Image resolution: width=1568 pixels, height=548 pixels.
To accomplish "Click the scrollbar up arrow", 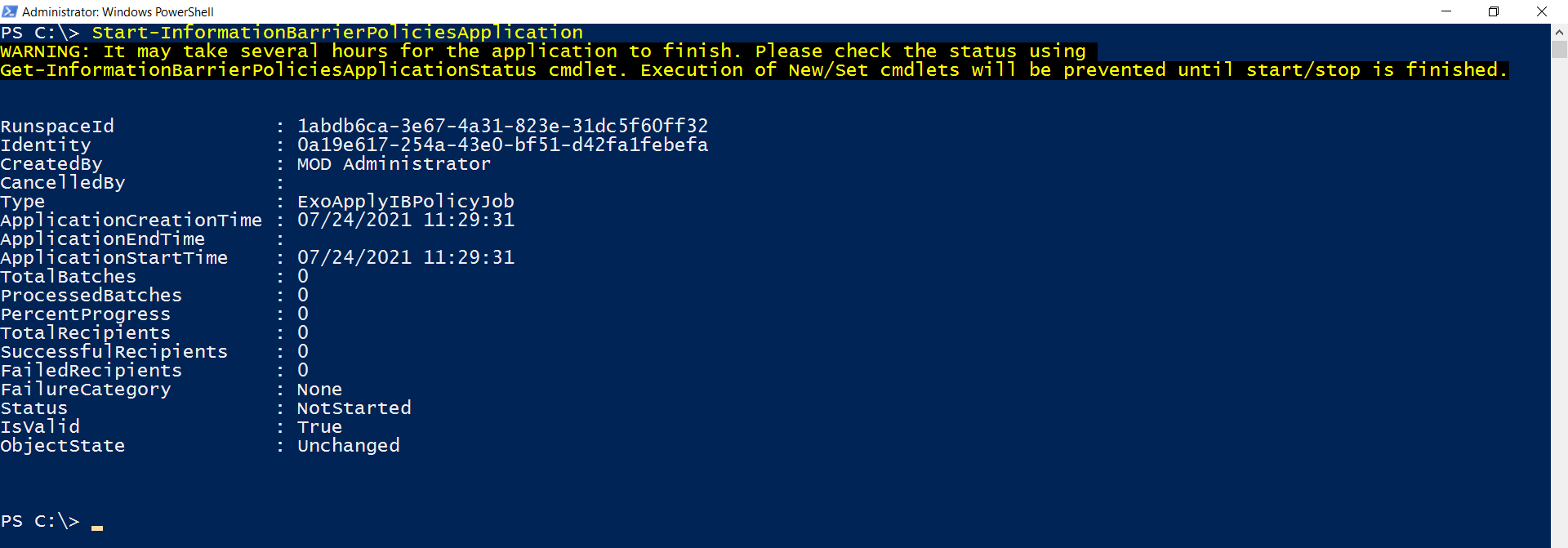I will [1559, 32].
